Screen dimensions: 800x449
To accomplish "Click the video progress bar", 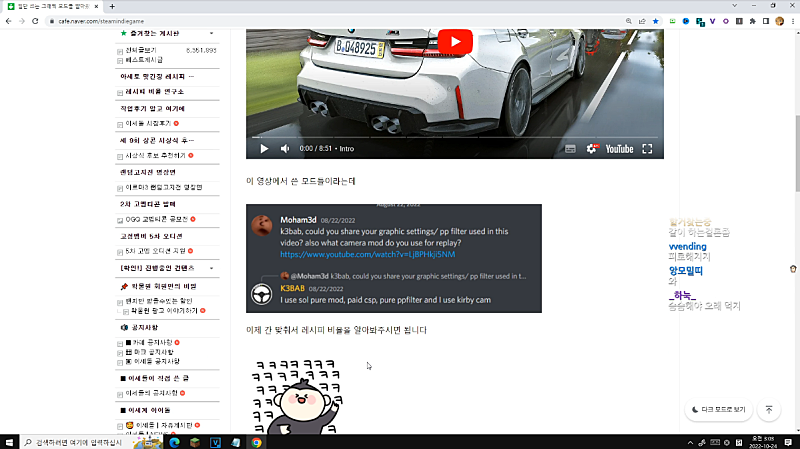I will (454, 136).
